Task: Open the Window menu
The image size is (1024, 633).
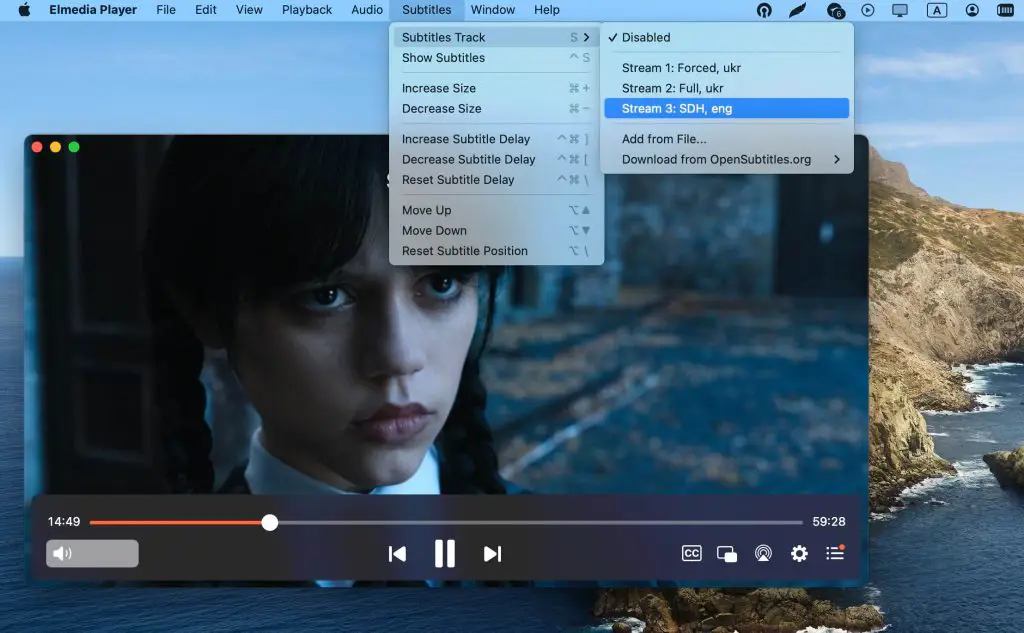Action: pyautogui.click(x=492, y=10)
